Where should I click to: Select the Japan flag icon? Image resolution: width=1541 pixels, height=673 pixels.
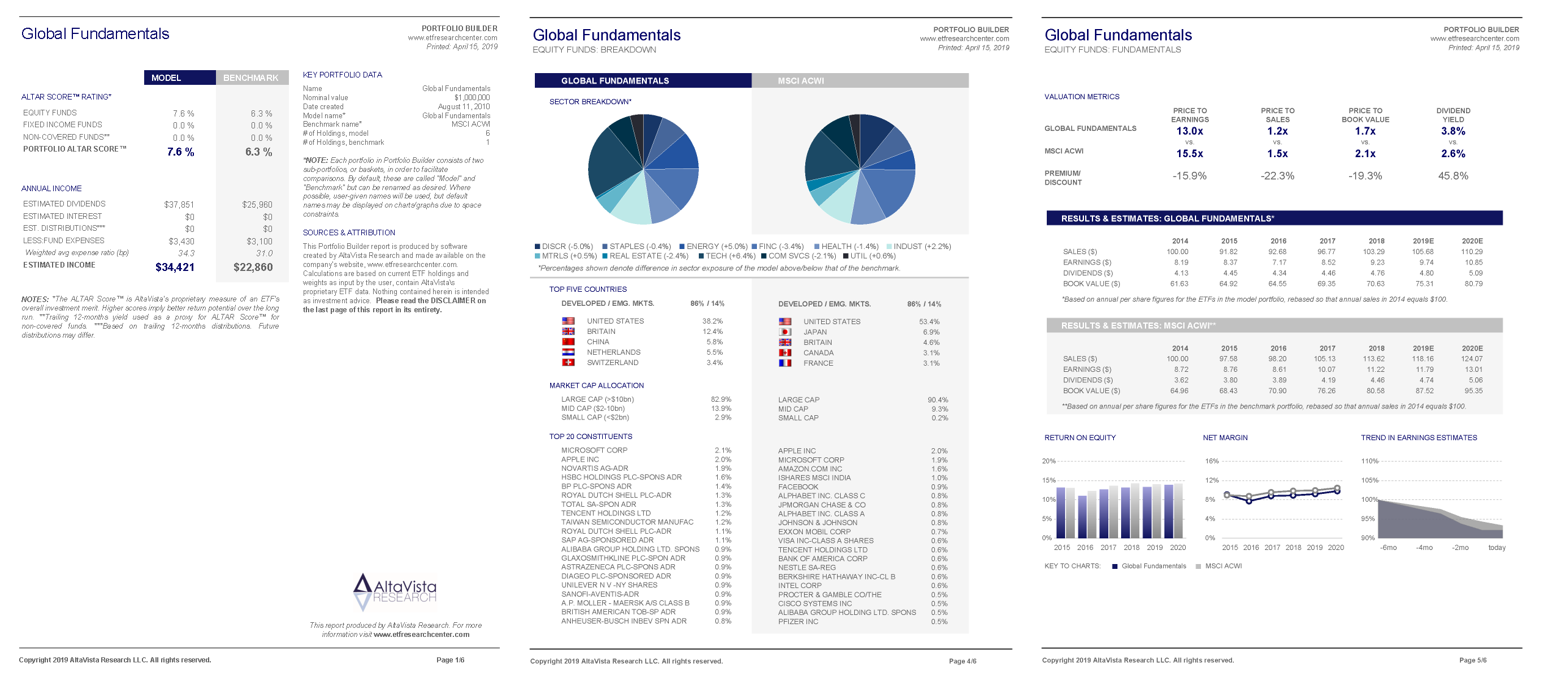pos(785,331)
